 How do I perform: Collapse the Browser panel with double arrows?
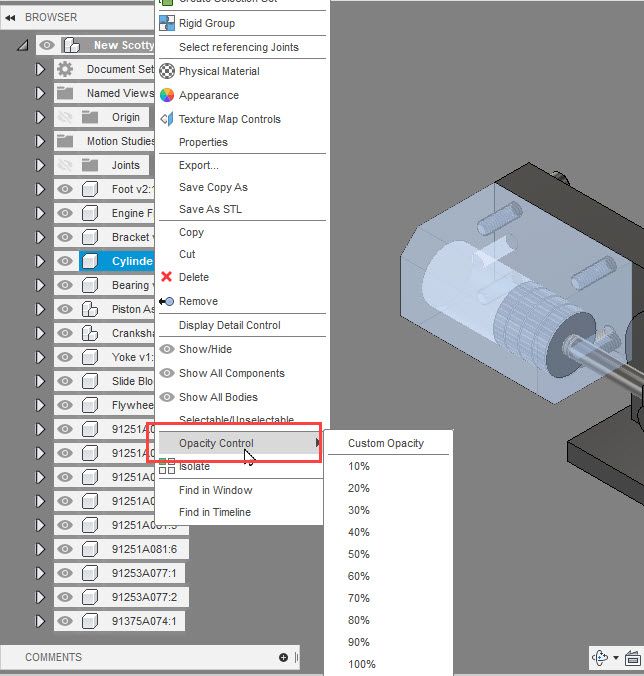pyautogui.click(x=10, y=18)
